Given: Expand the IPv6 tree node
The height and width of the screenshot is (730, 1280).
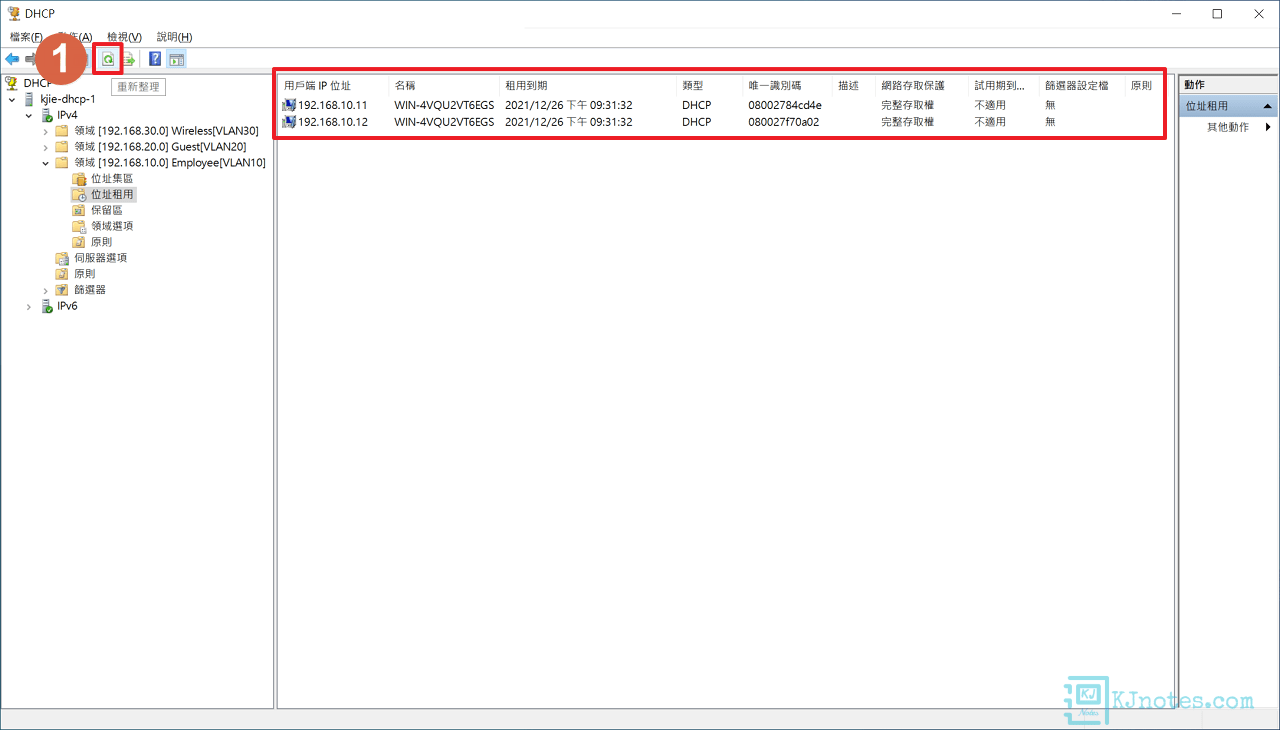Looking at the screenshot, I should tap(29, 306).
